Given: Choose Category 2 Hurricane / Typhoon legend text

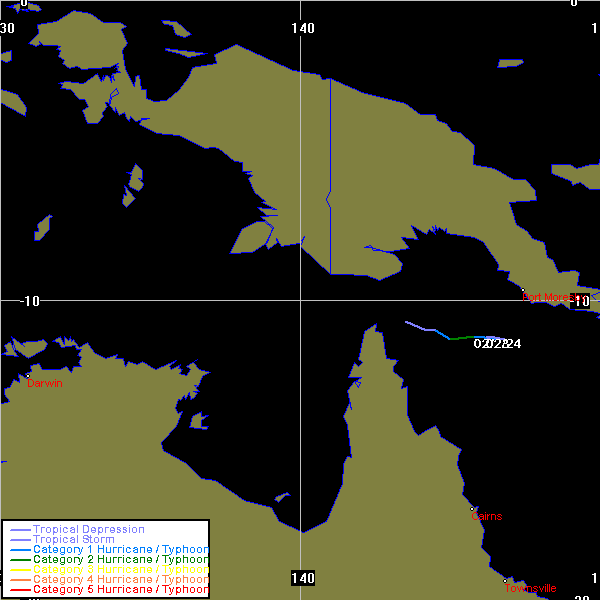Looking at the screenshot, I should point(120,560).
